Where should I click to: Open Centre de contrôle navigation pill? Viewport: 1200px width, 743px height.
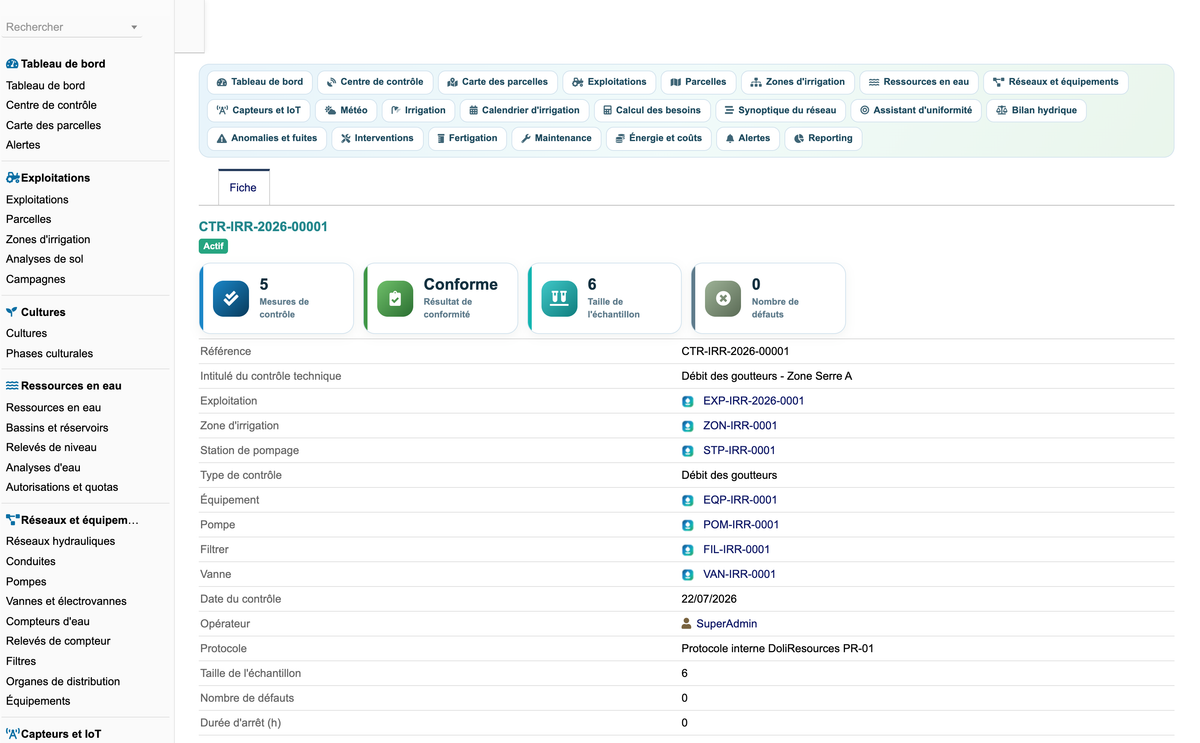375,82
